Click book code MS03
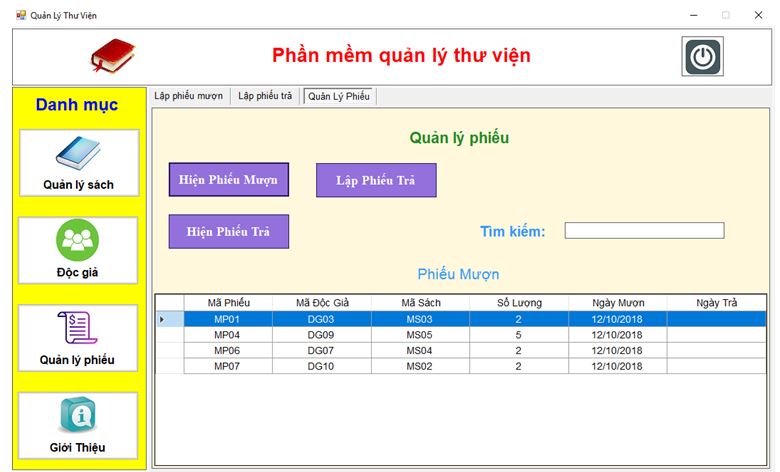The width and height of the screenshot is (780, 472). (x=420, y=319)
